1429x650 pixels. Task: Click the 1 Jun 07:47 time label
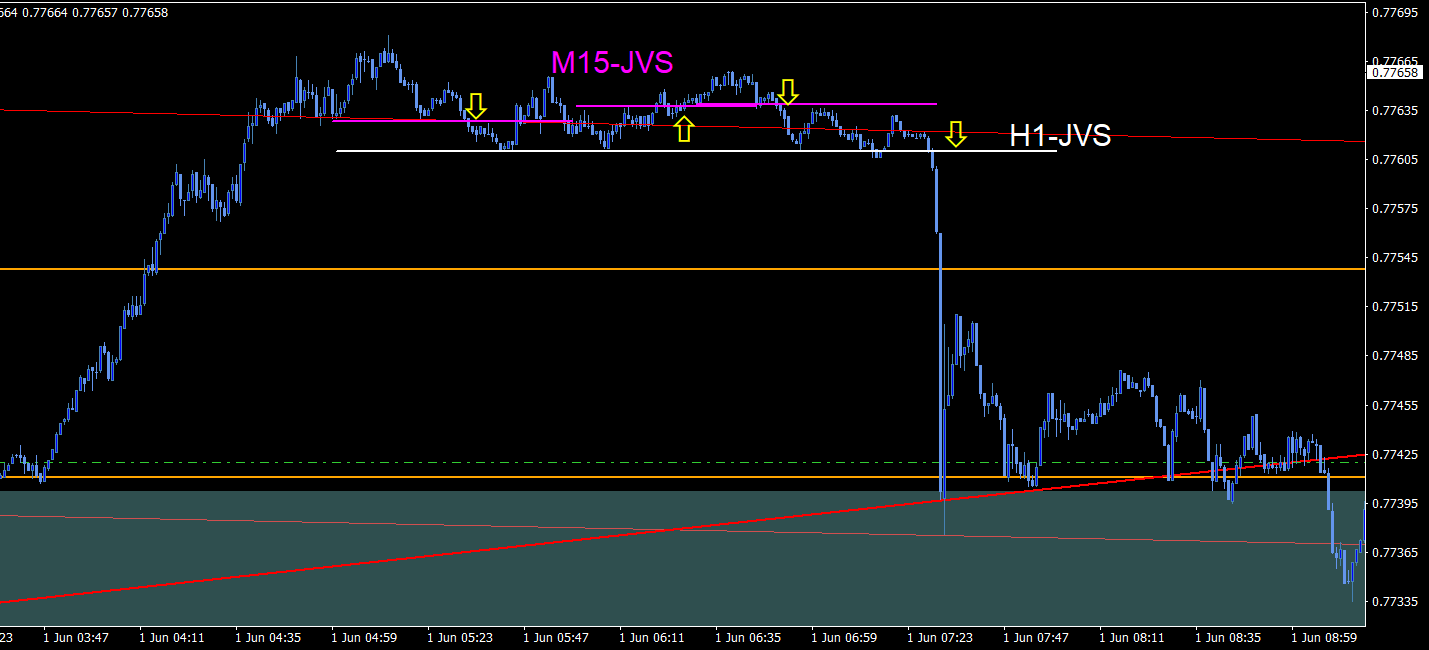point(1036,637)
